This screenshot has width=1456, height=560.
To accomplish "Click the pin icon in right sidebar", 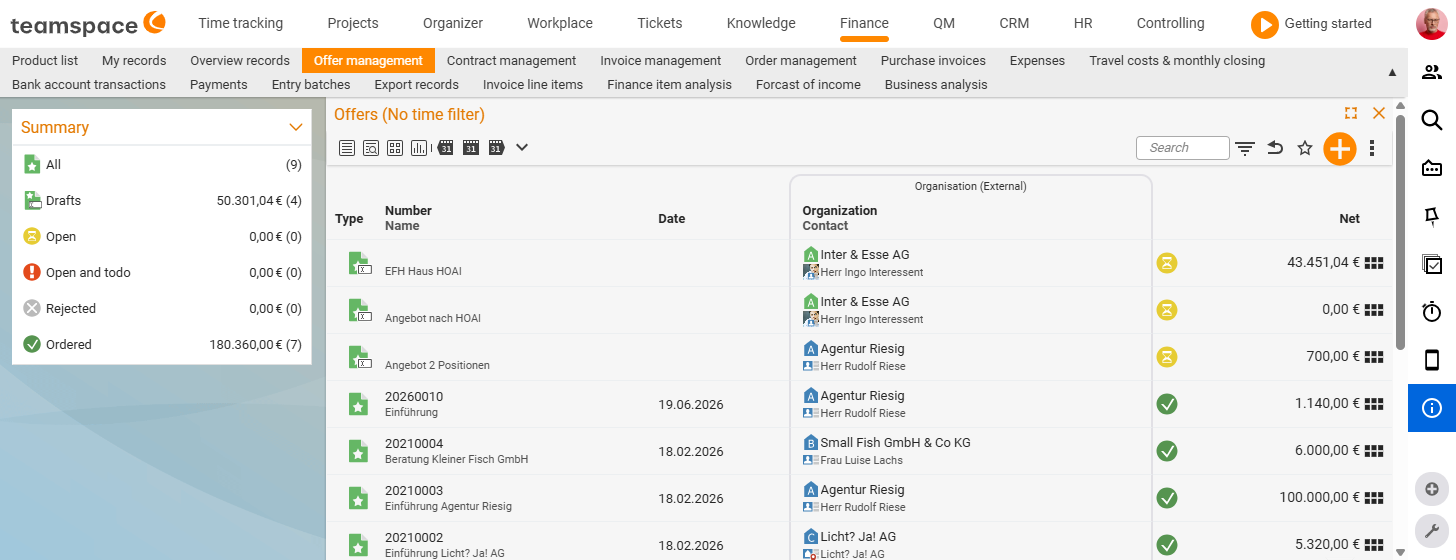I will pyautogui.click(x=1432, y=216).
